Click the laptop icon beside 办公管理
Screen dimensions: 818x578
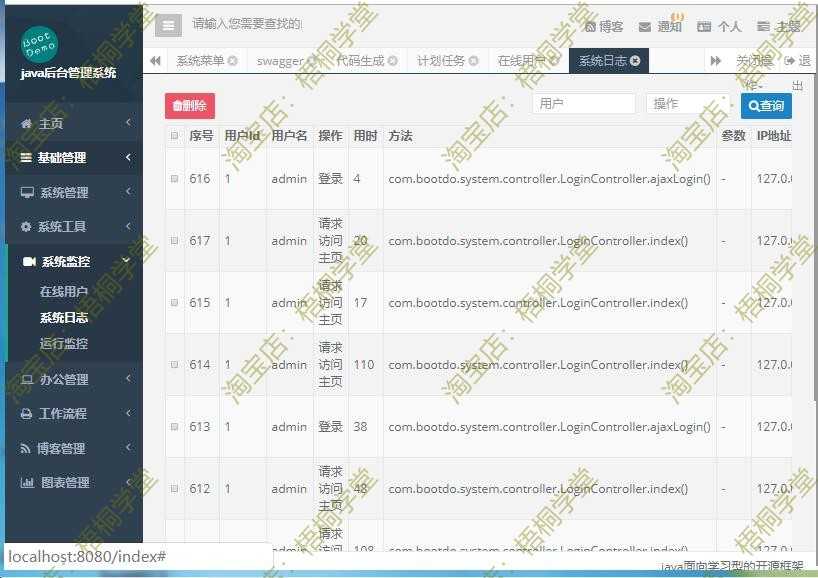pos(27,379)
